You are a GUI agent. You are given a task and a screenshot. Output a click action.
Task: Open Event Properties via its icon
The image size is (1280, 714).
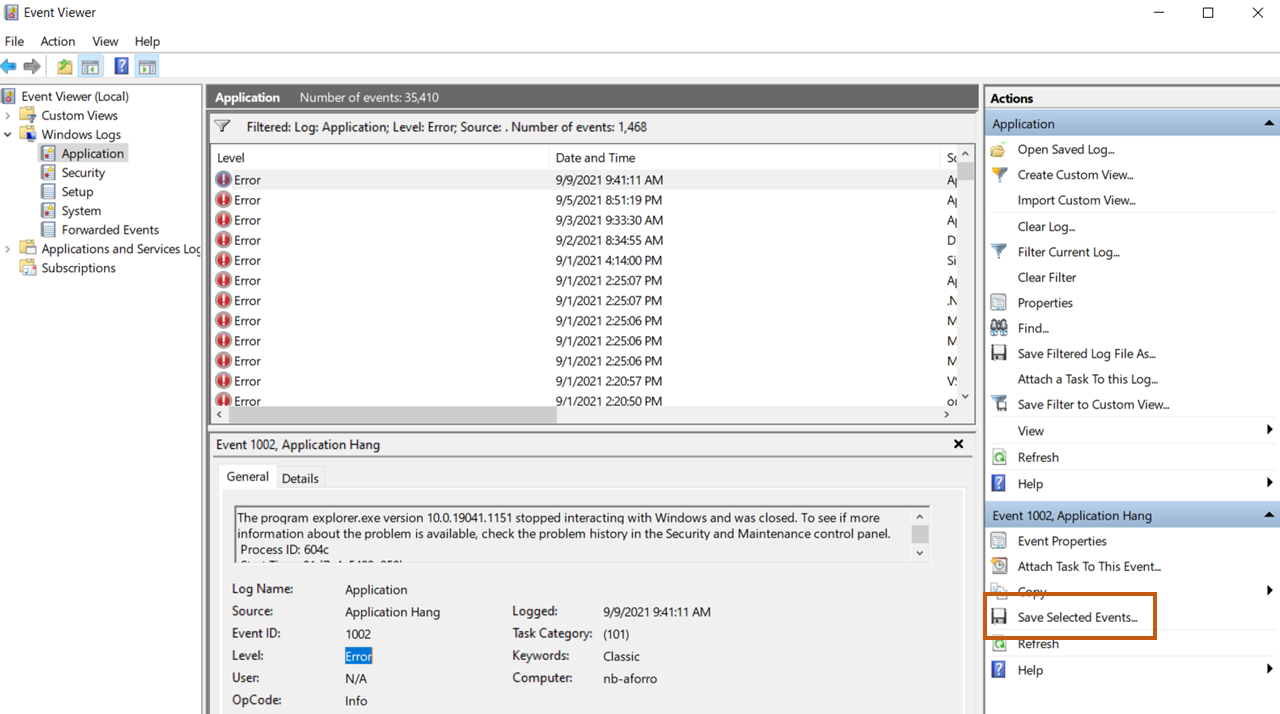click(998, 540)
